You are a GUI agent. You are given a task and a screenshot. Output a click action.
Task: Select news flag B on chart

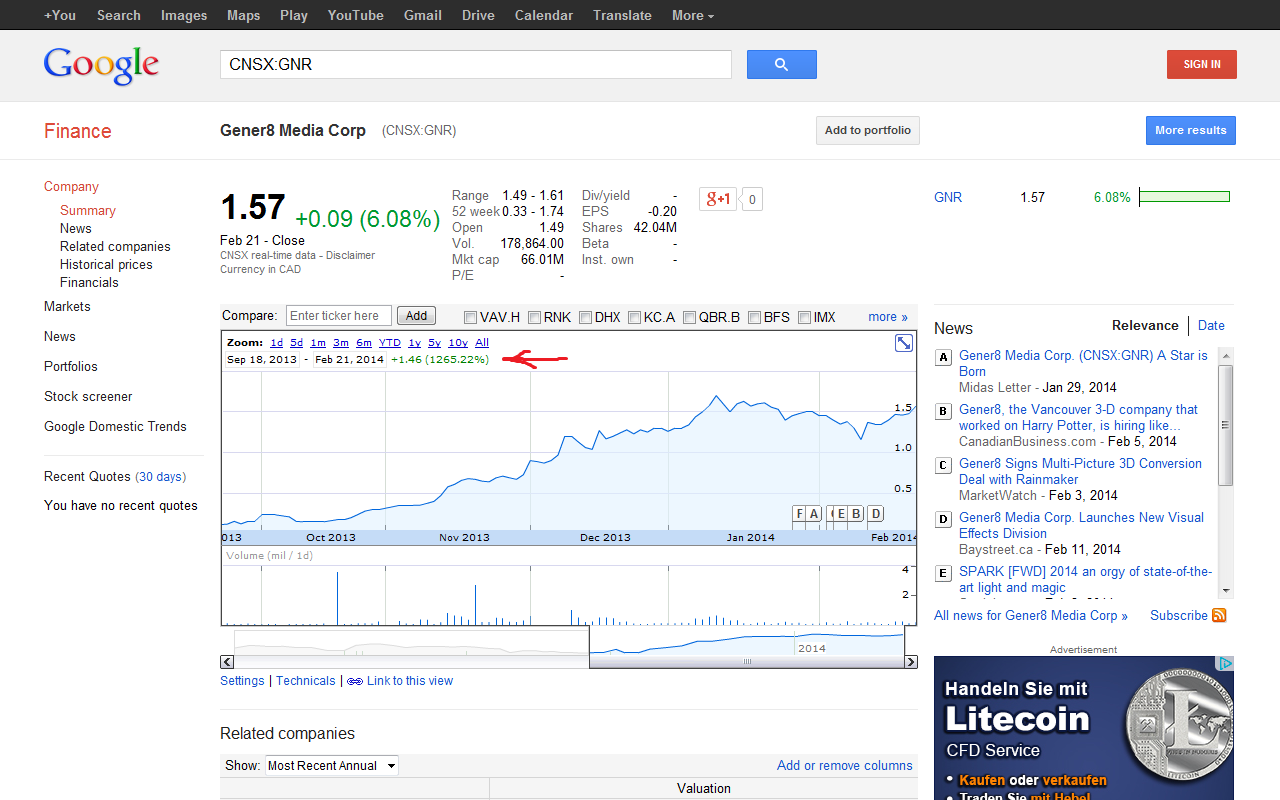pos(856,514)
